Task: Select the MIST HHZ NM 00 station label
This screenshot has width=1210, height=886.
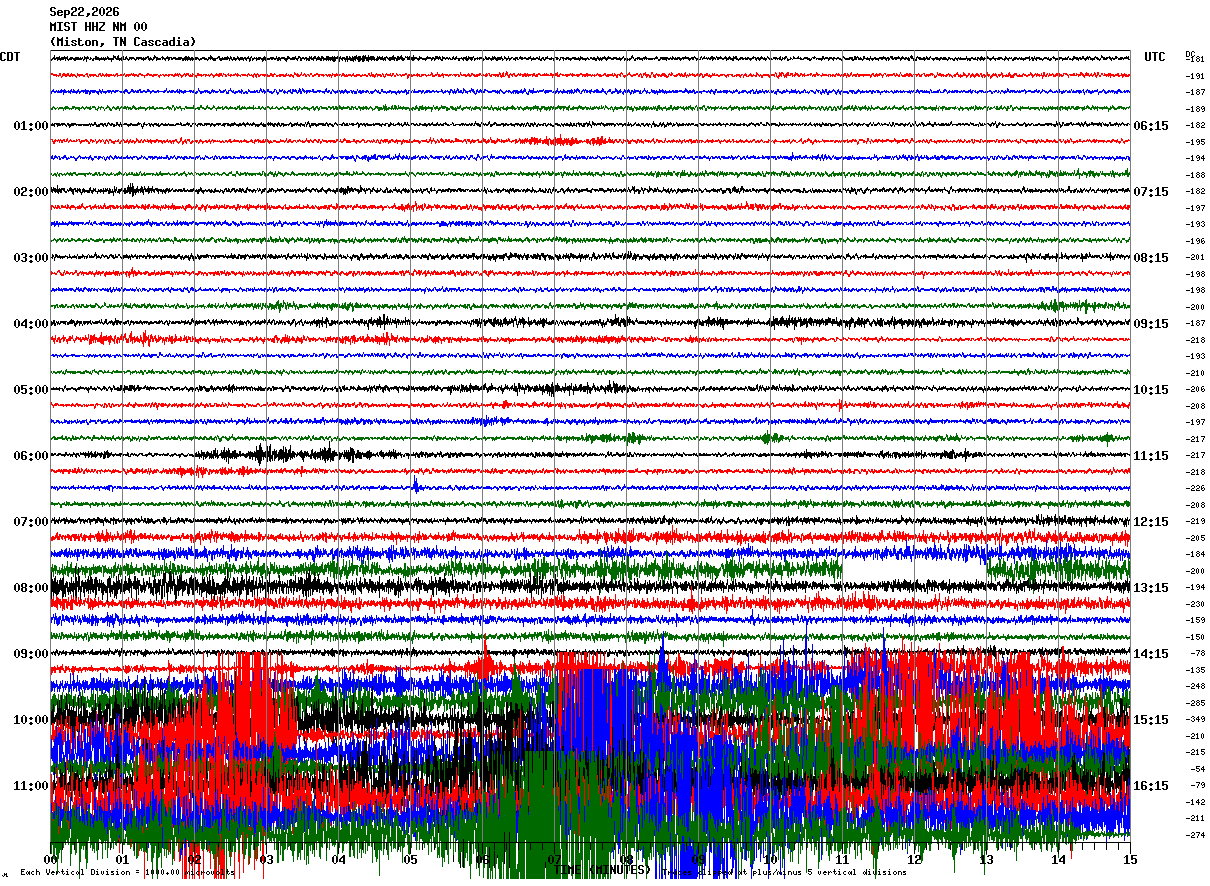Action: pyautogui.click(x=98, y=27)
